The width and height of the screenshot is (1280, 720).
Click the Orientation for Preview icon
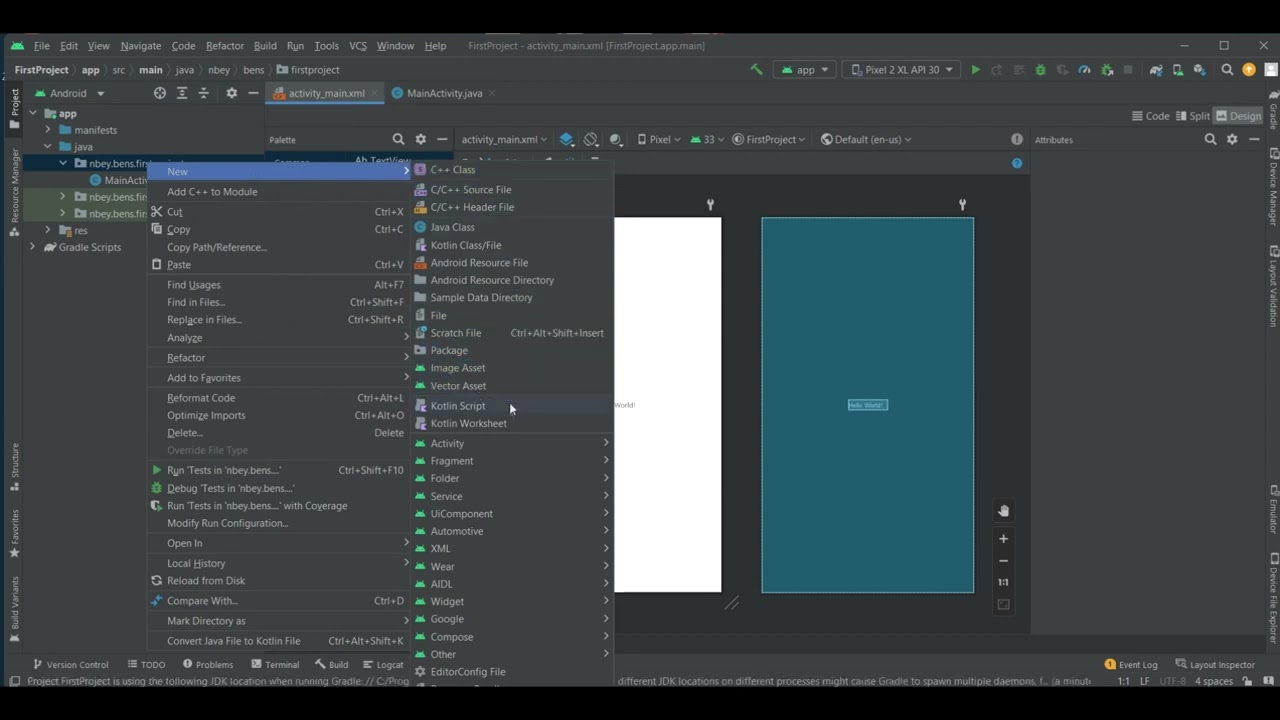591,140
